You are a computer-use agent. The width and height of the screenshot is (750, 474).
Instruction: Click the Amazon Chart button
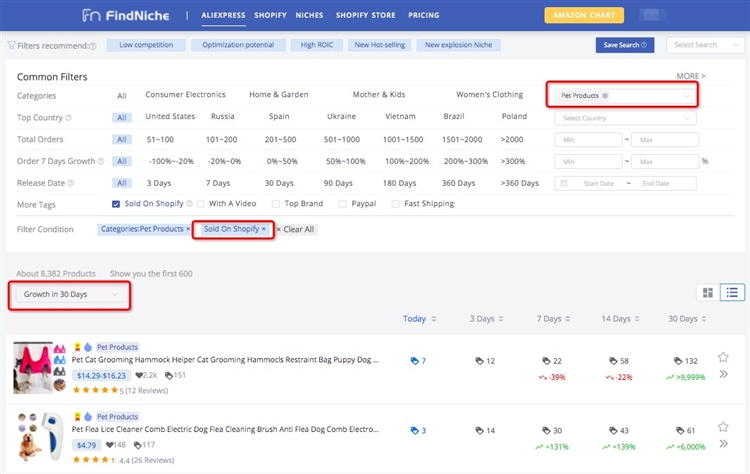tap(584, 16)
